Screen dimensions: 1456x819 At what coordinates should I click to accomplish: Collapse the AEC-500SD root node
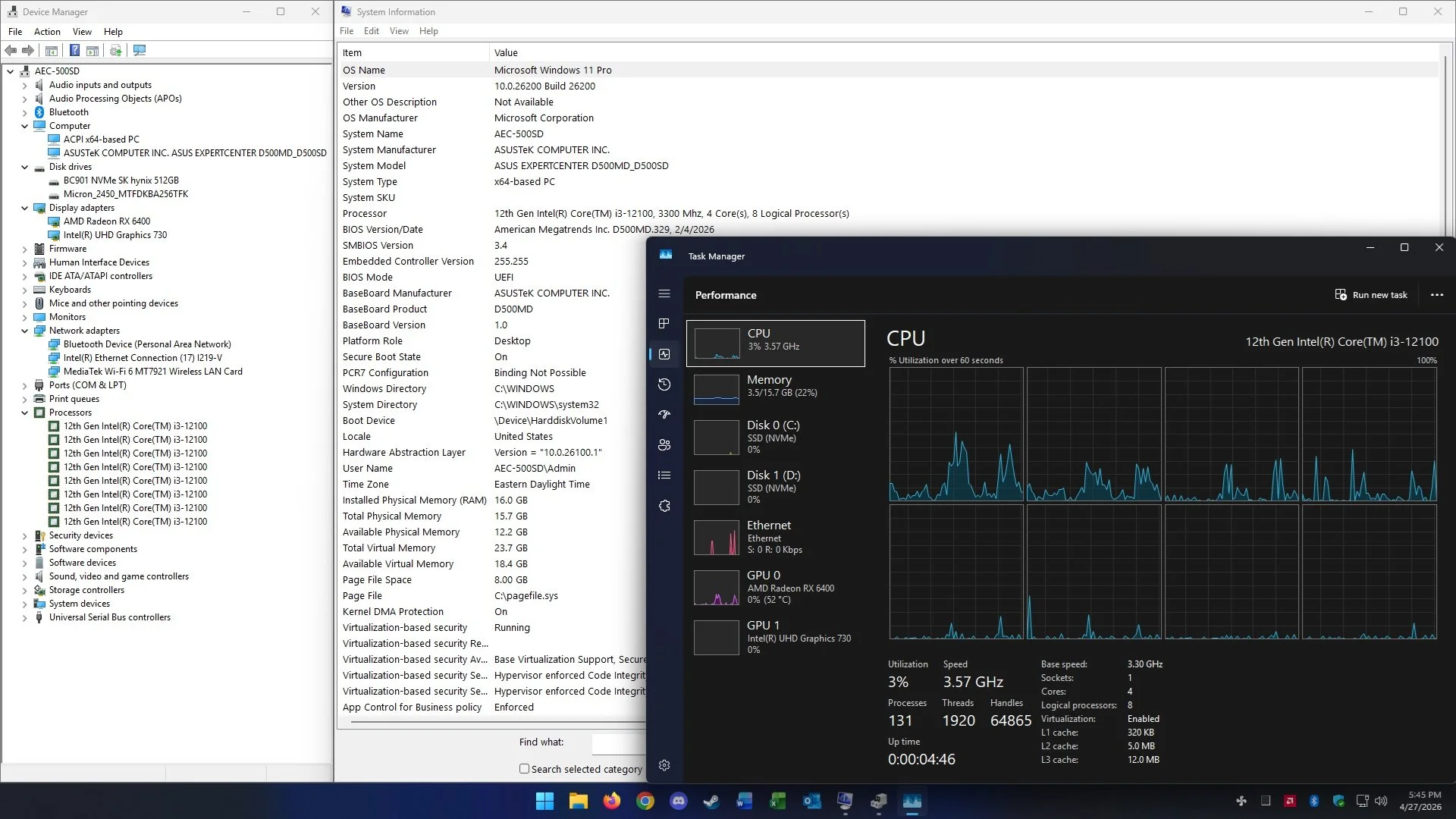(10, 71)
